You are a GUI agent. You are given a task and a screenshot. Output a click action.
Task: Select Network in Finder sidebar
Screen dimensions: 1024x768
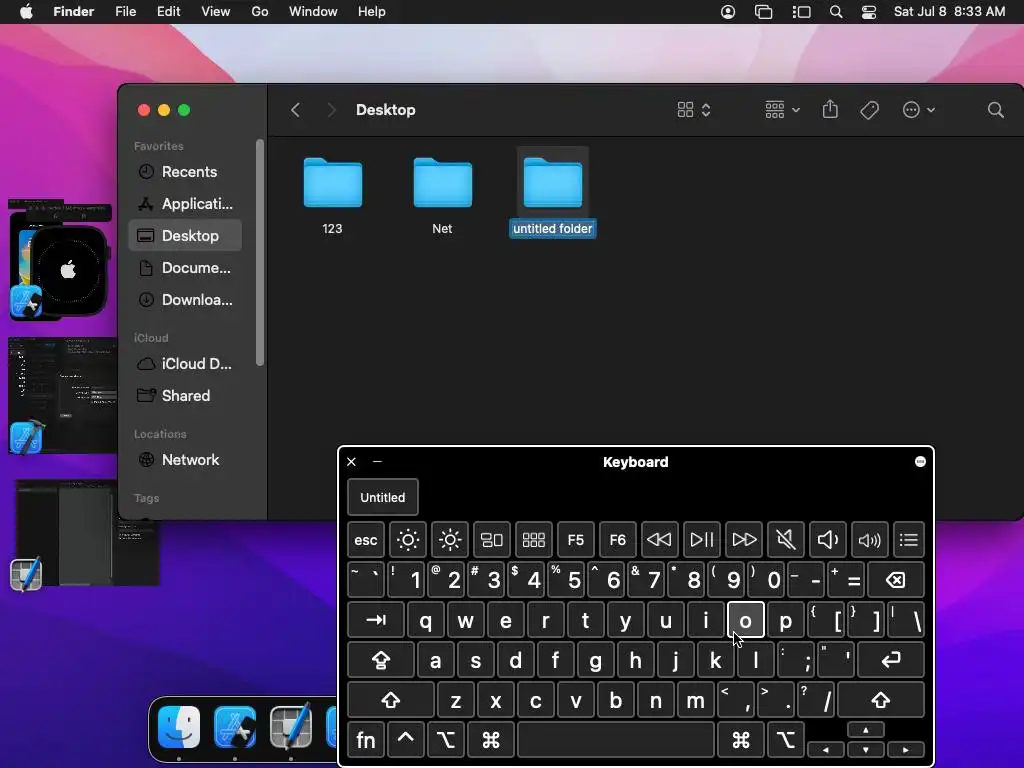(185, 460)
